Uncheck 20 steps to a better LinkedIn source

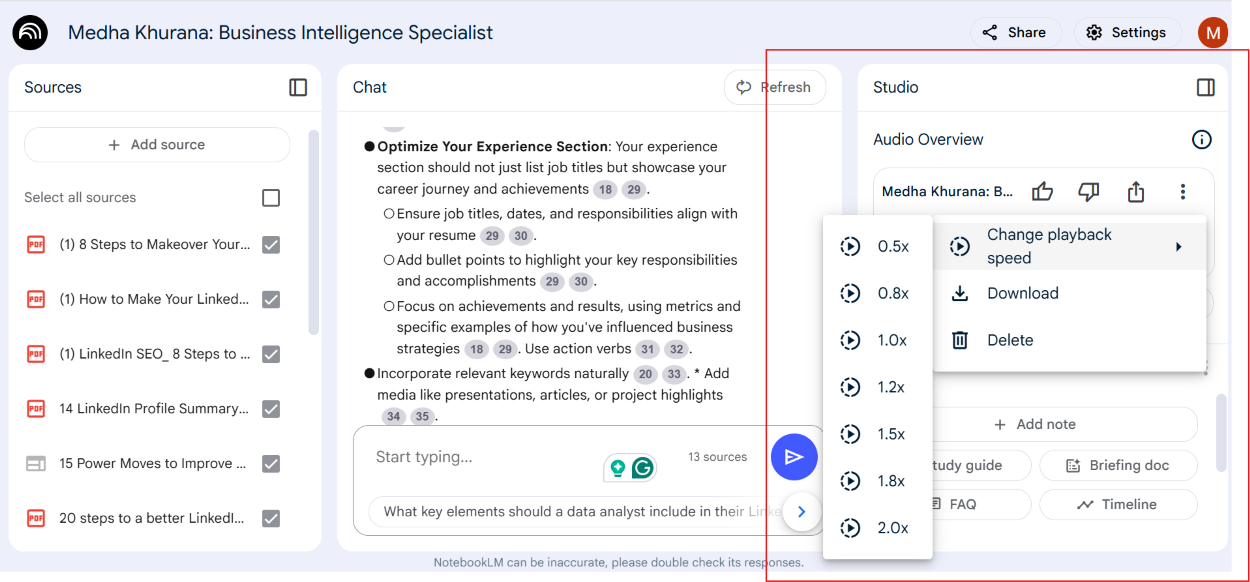[x=271, y=518]
